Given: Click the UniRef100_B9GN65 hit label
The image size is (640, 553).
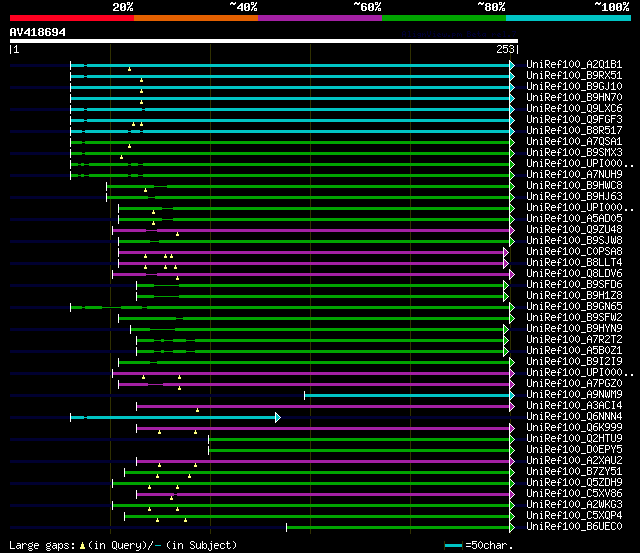Looking at the screenshot, I should point(574,307).
